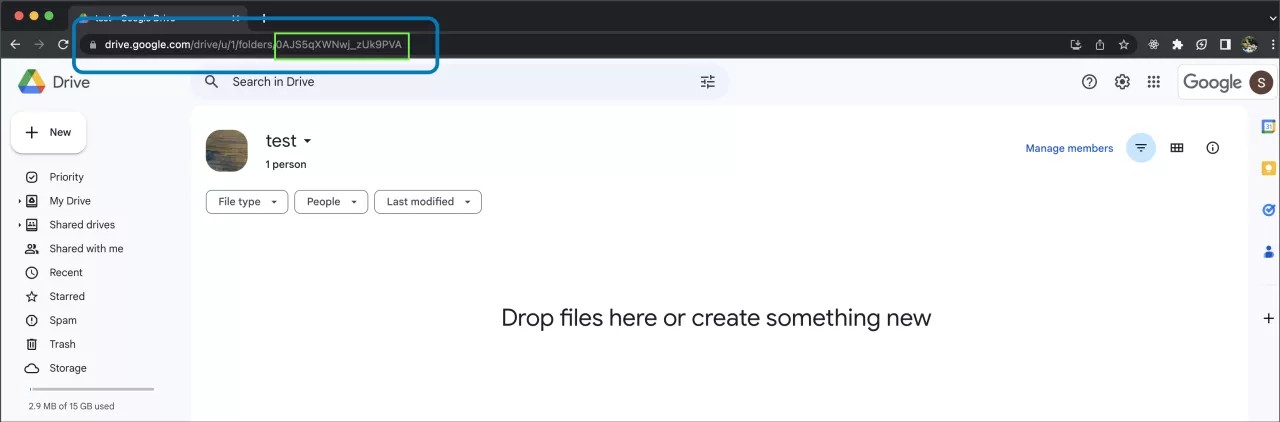Click the storage usage bar
Image resolution: width=1280 pixels, height=422 pixels.
(91, 389)
